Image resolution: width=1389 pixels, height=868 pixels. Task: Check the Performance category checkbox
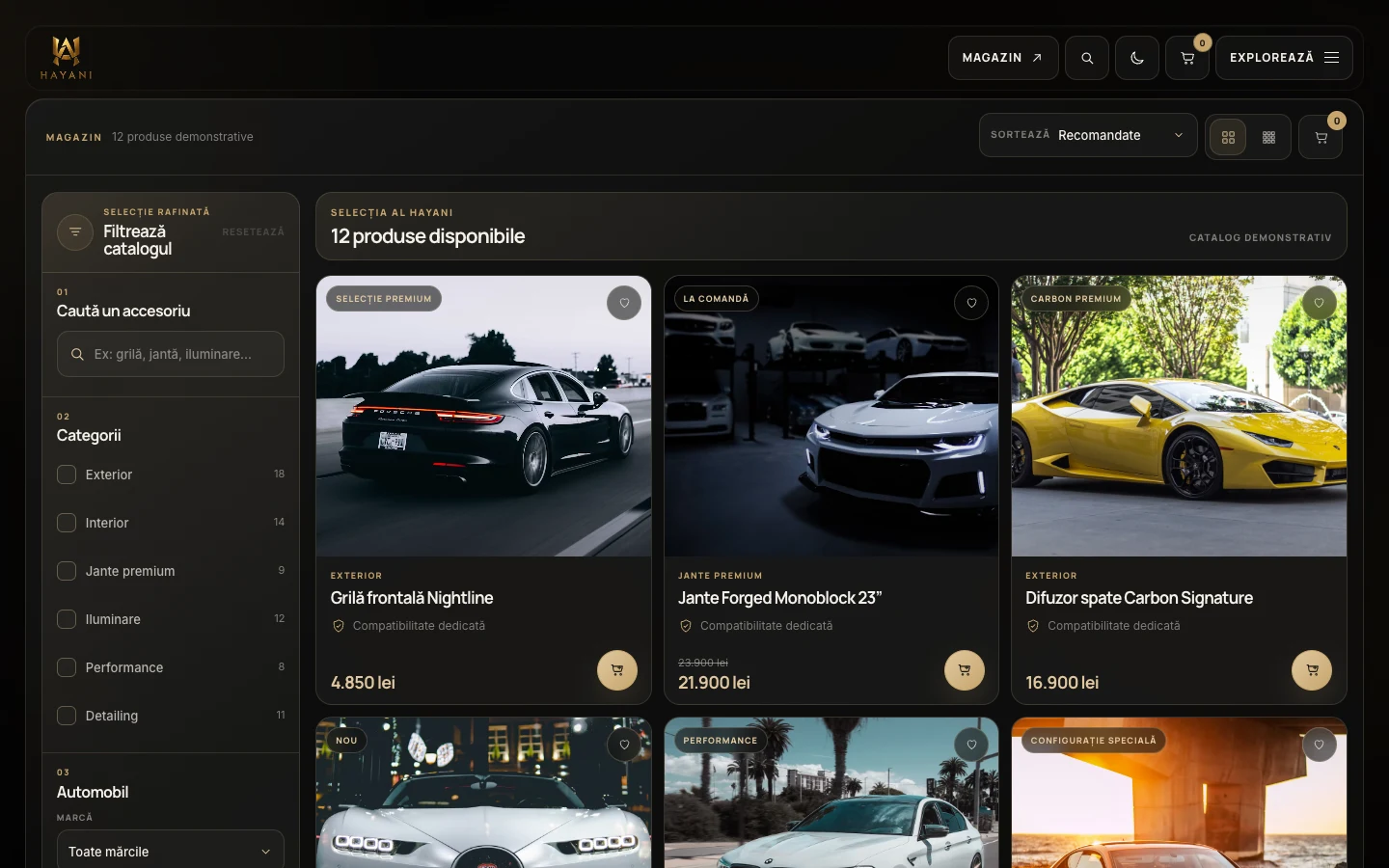point(67,667)
